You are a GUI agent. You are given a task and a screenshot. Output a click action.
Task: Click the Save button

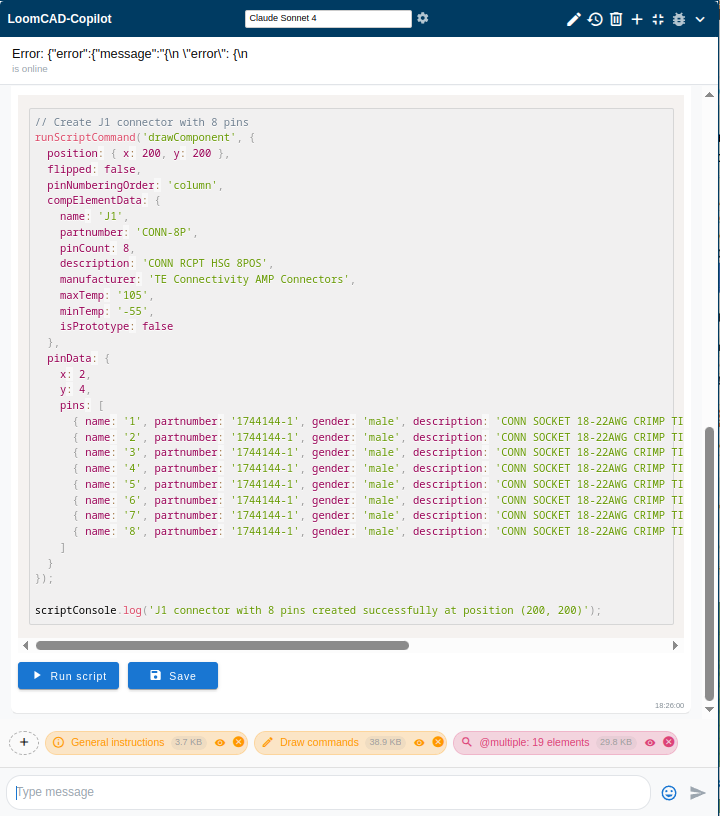[x=172, y=676]
